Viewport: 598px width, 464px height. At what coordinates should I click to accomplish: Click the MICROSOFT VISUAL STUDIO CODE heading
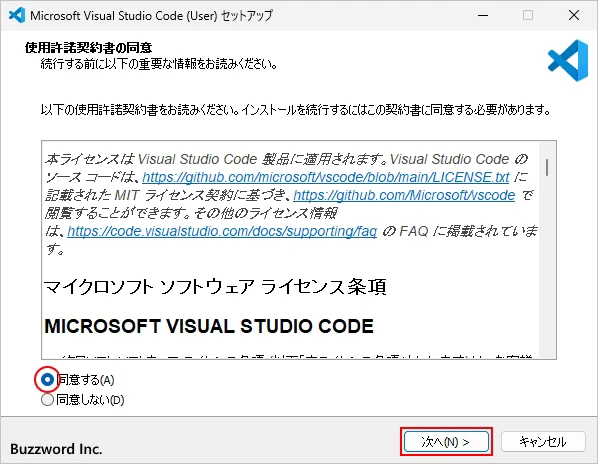coord(209,326)
